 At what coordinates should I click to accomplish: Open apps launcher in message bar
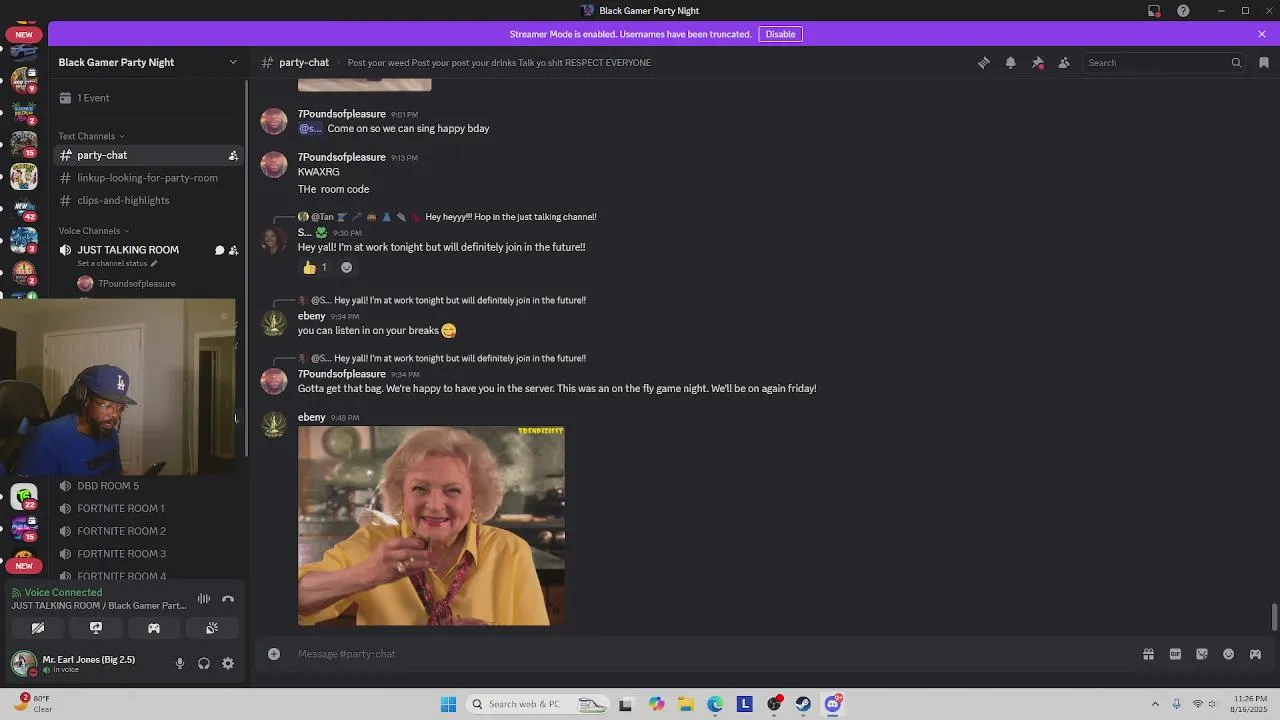(1255, 654)
